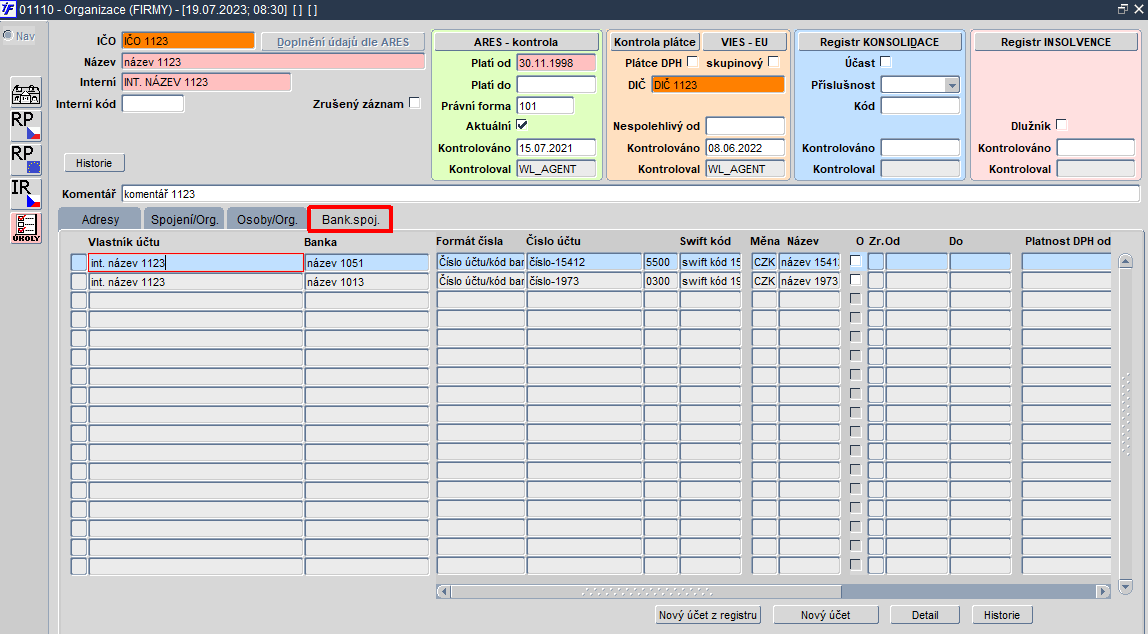The height and width of the screenshot is (634, 1148).
Task: Toggle the Účast checkbox
Action: click(x=885, y=62)
